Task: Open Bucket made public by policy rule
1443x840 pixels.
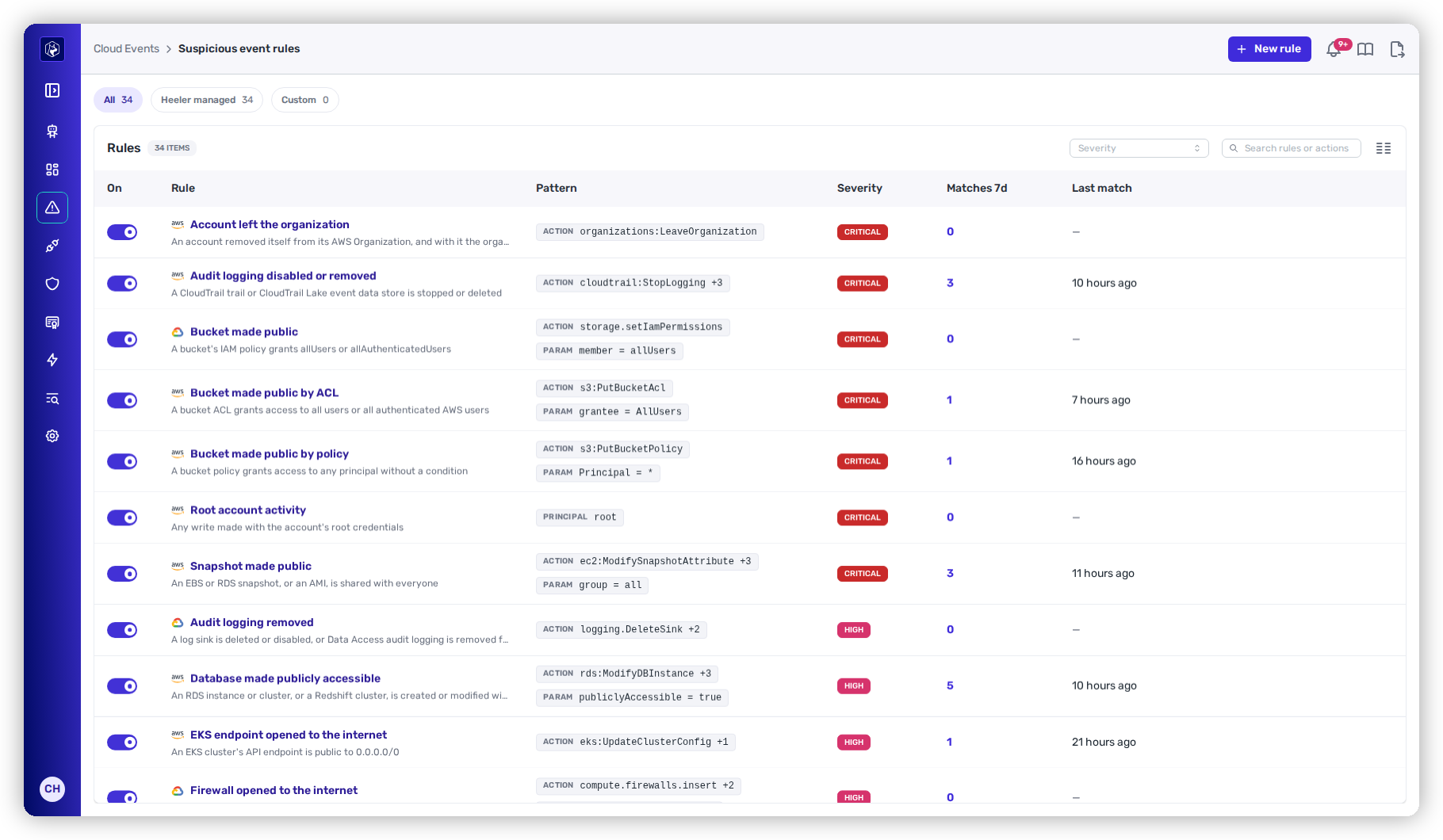Action: [x=270, y=454]
